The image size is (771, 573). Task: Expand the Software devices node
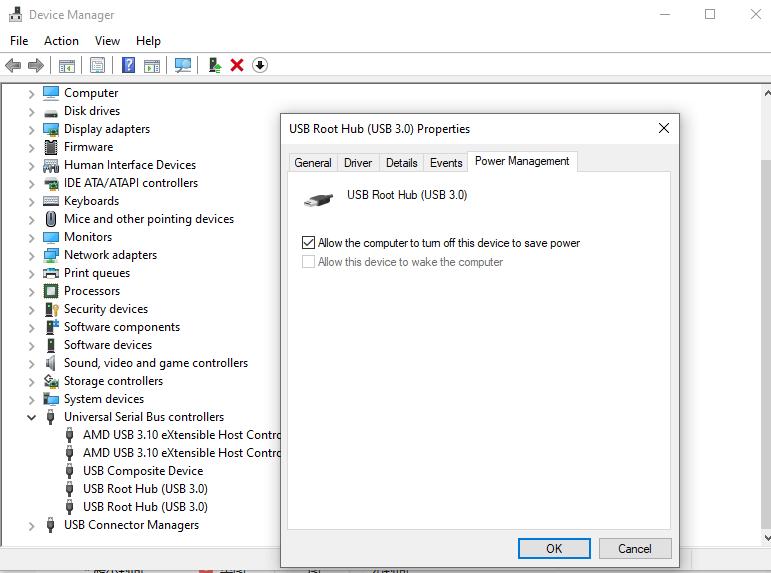pyautogui.click(x=31, y=346)
